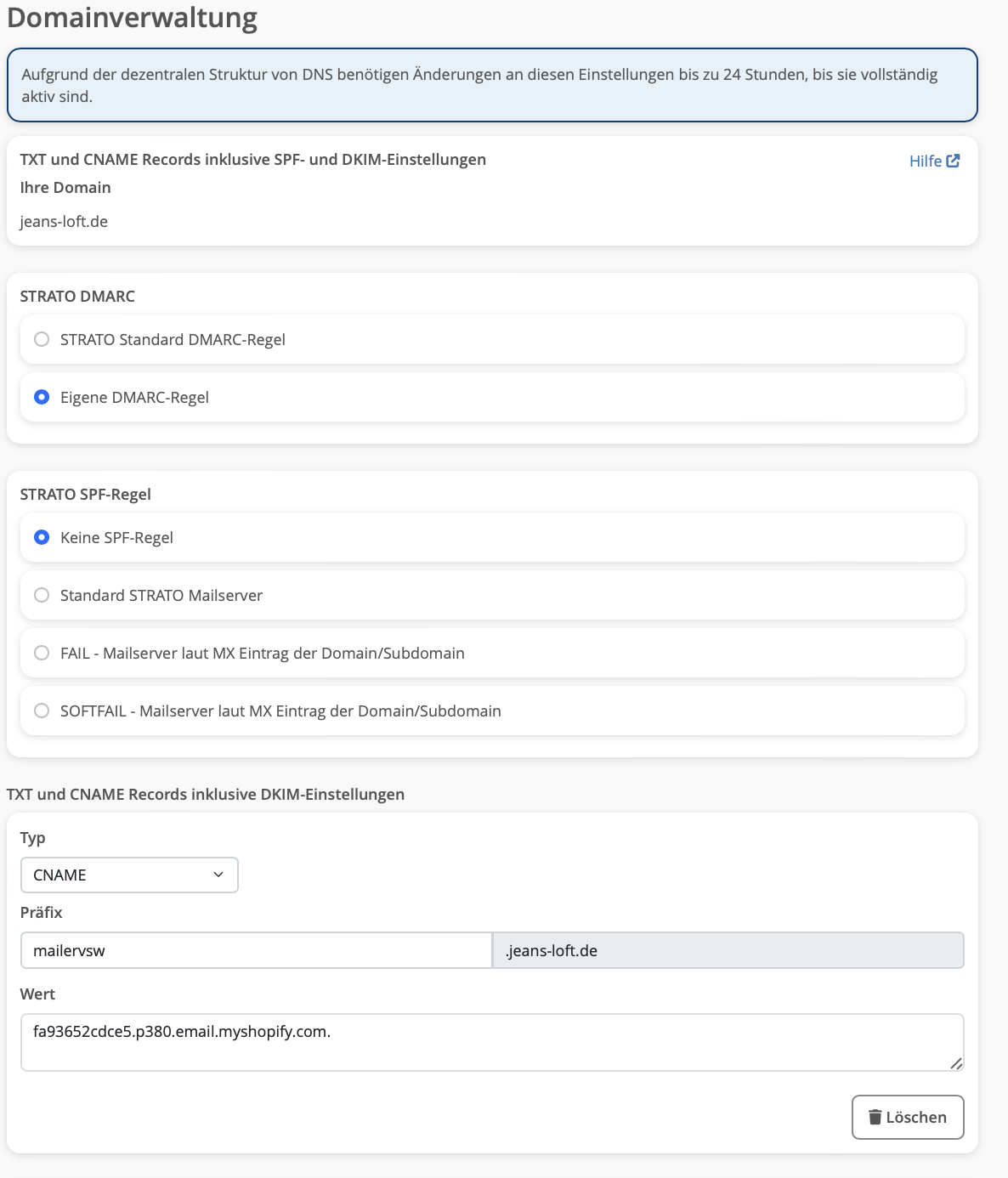Open the Typ dropdown showing CNAME
Screen dimensions: 1008x1178
pyautogui.click(x=129, y=875)
